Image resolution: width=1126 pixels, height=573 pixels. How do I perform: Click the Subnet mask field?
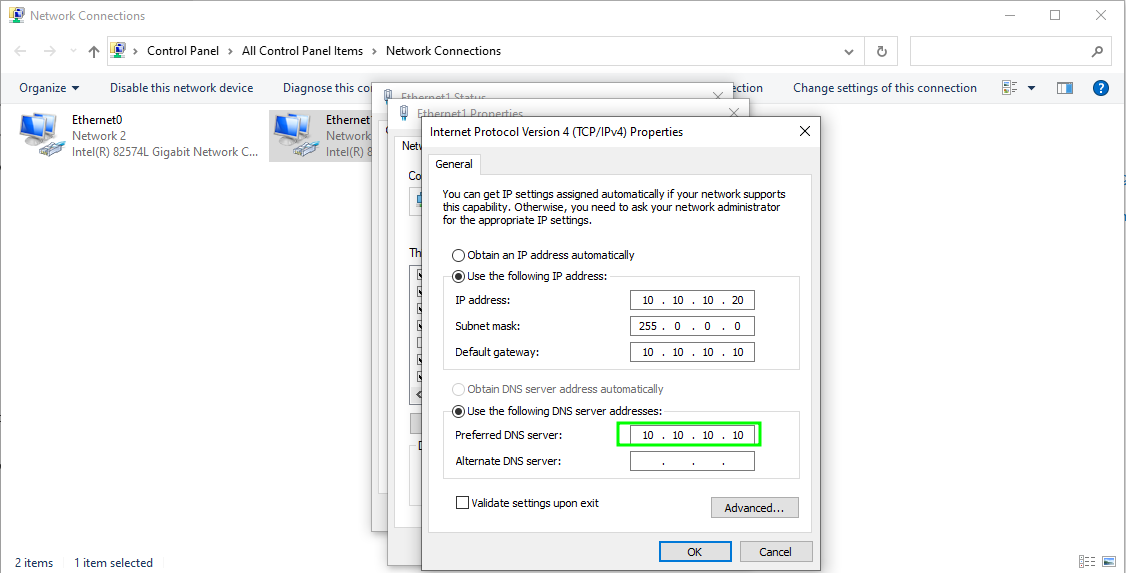pyautogui.click(x=692, y=326)
